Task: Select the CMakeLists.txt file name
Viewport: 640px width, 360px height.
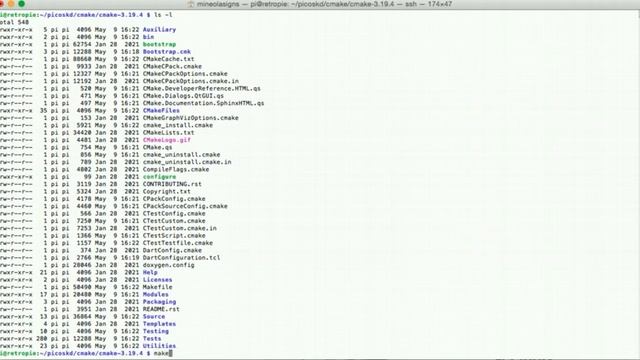Action: 168,132
